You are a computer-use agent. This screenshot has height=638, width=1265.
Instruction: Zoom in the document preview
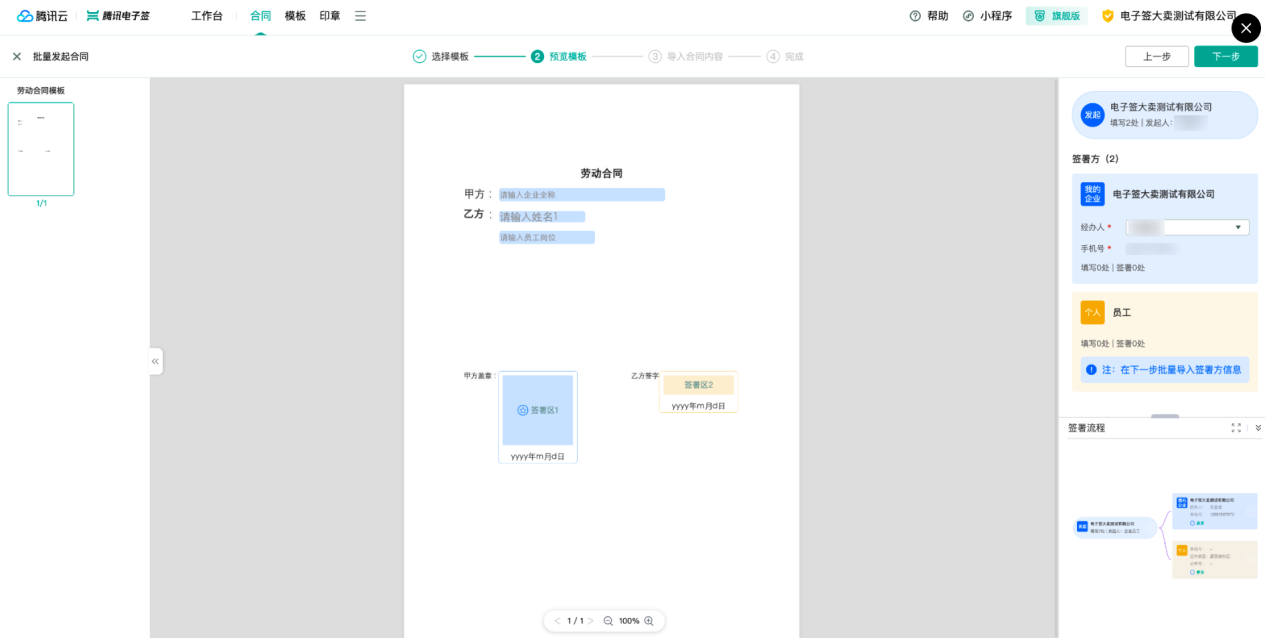pyautogui.click(x=649, y=621)
